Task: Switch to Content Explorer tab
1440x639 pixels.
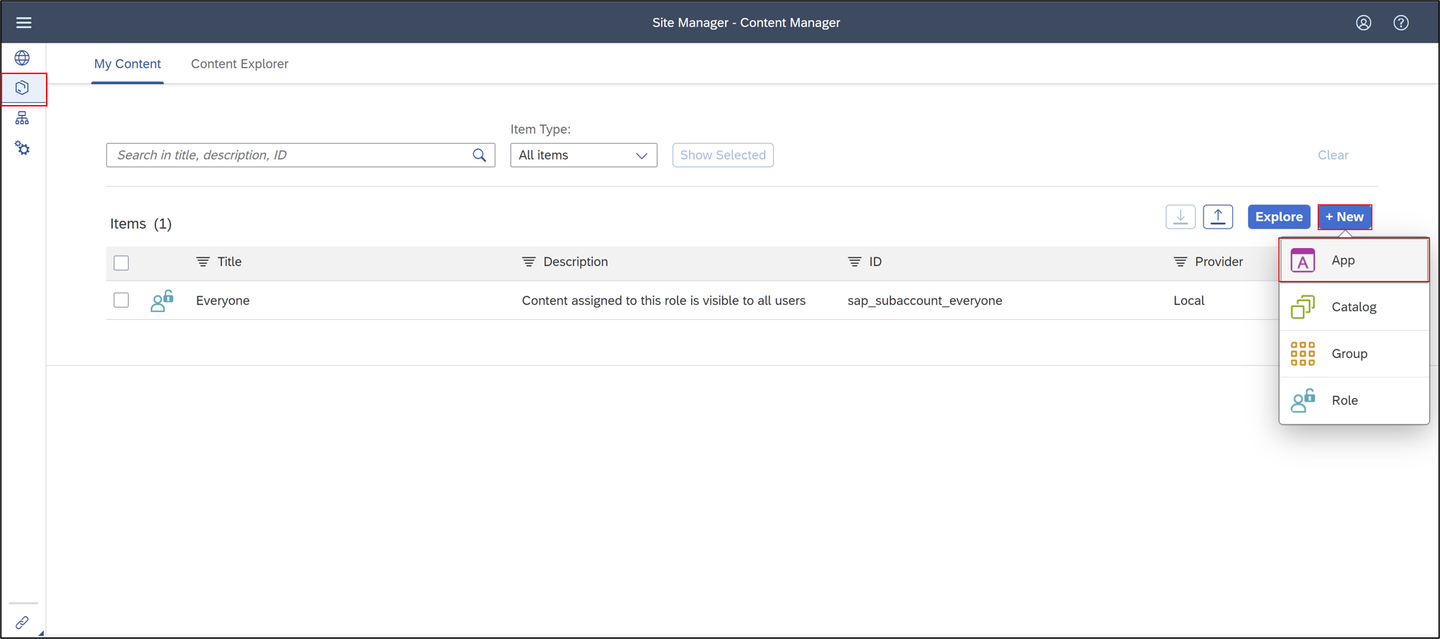Action: tap(240, 64)
